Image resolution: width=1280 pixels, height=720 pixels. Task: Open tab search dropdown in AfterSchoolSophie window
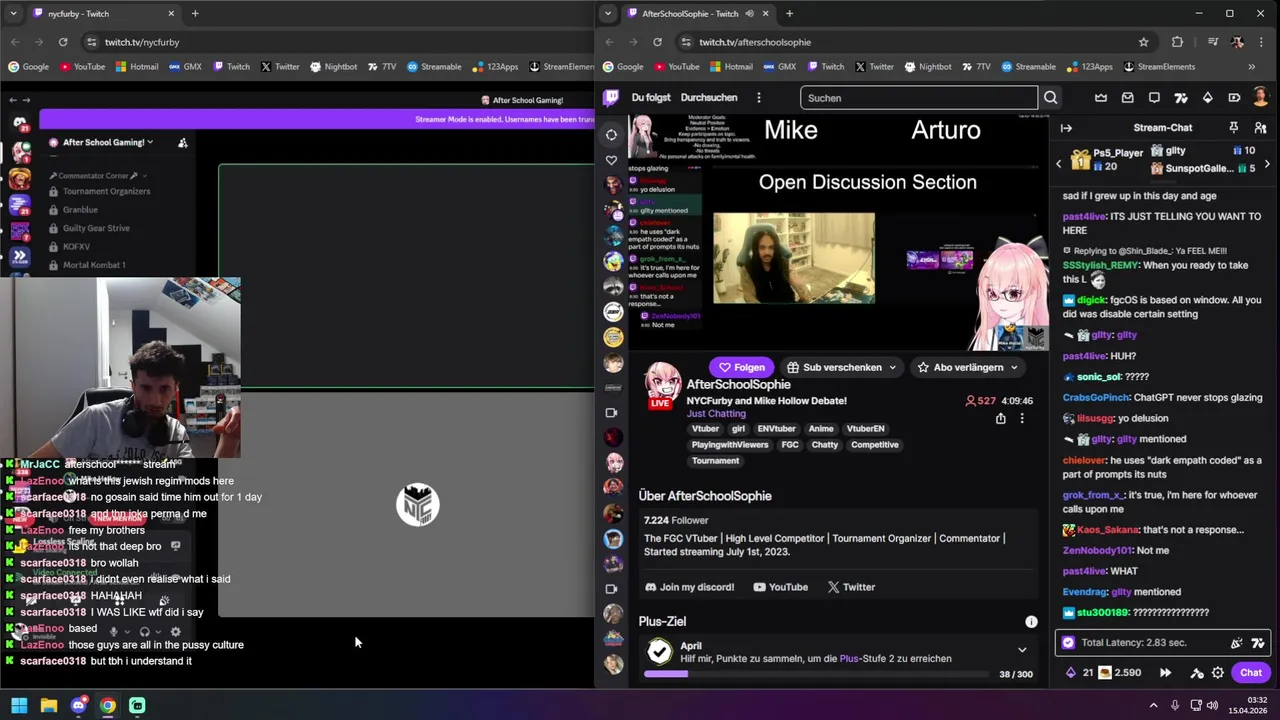tap(608, 14)
